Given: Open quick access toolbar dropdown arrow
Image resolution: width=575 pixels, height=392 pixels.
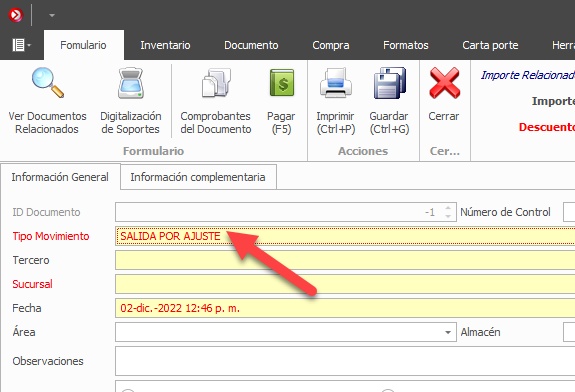Looking at the screenshot, I should click(52, 15).
